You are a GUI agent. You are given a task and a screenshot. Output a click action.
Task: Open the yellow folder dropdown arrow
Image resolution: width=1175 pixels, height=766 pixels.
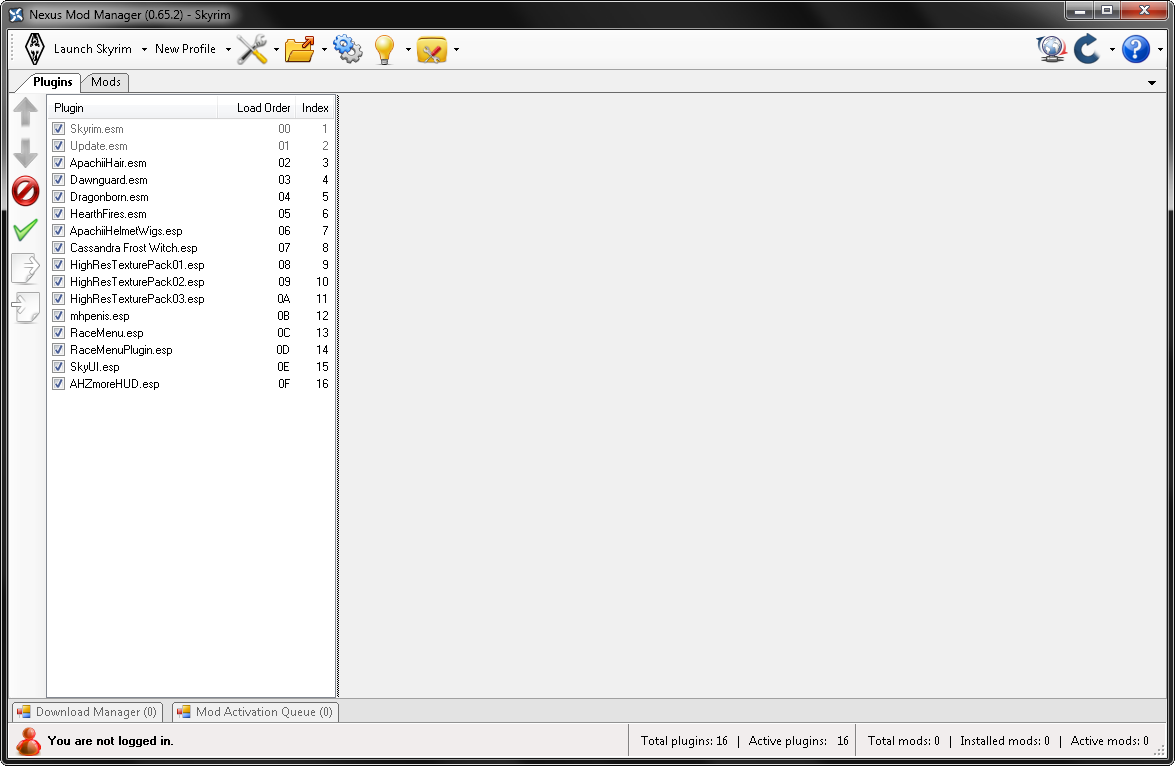coord(456,49)
